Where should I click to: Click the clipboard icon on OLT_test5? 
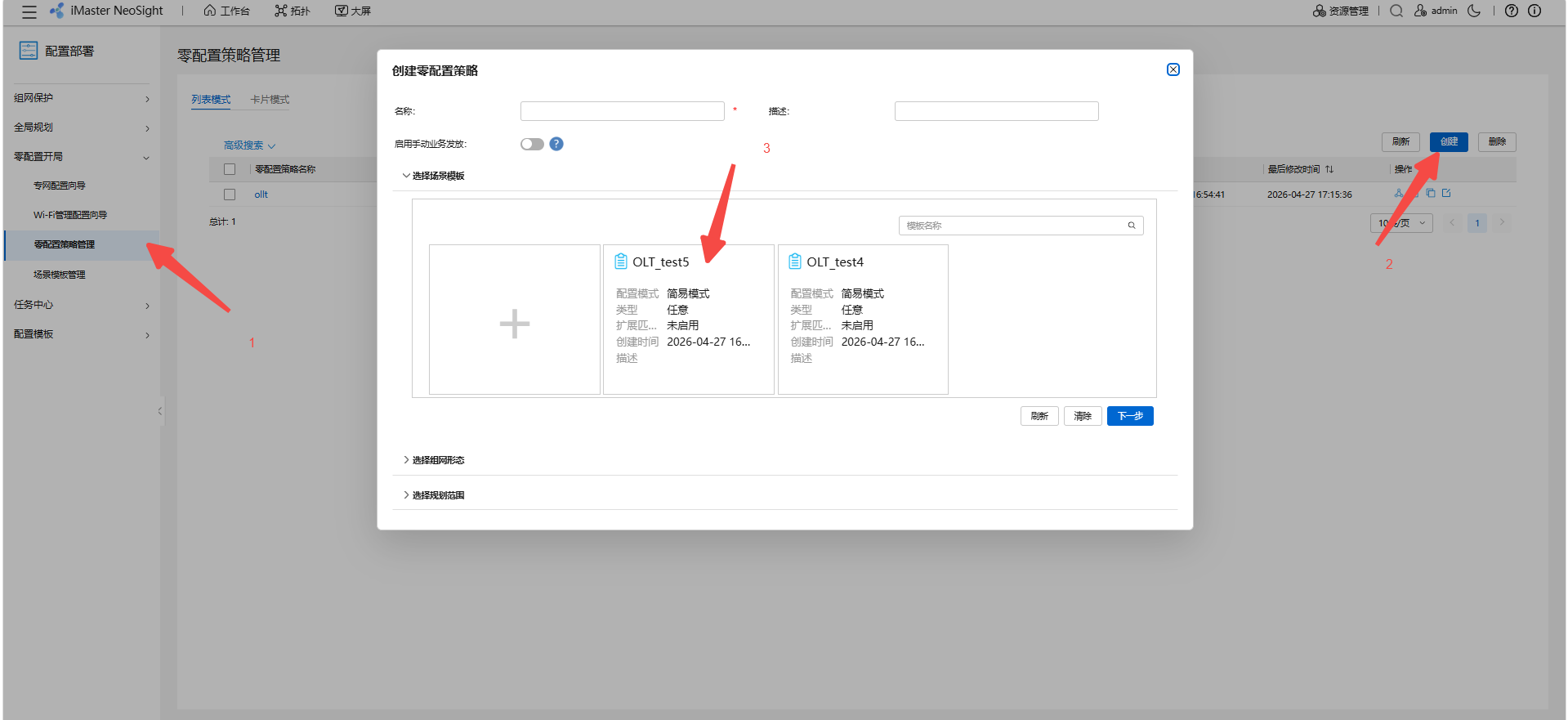(621, 262)
